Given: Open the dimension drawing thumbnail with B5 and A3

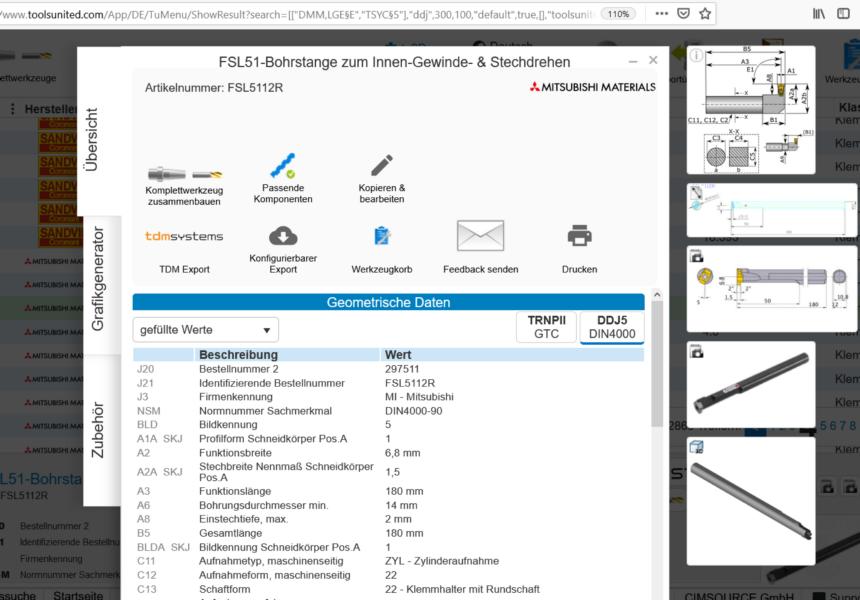Looking at the screenshot, I should (x=751, y=110).
